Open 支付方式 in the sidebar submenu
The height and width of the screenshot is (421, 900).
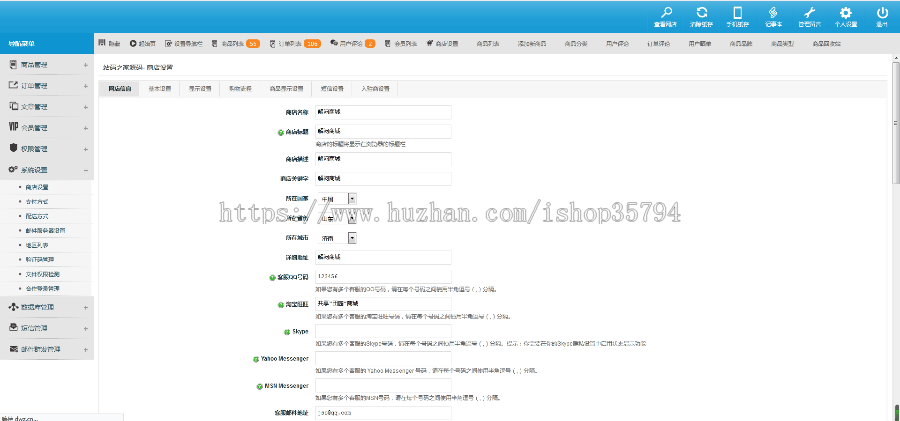(x=37, y=202)
